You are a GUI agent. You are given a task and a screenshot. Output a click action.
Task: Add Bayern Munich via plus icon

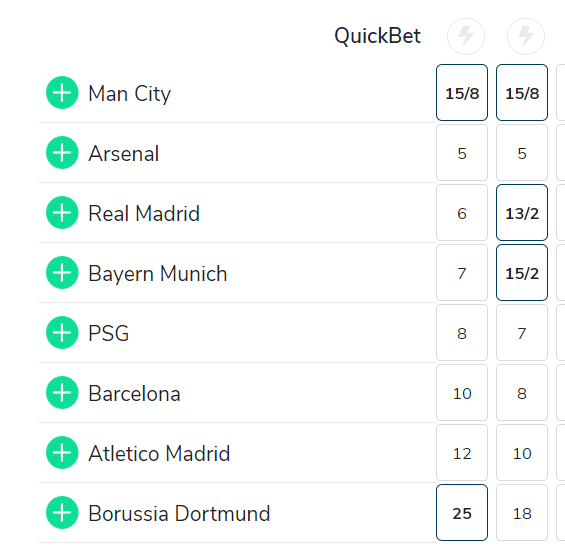62,272
